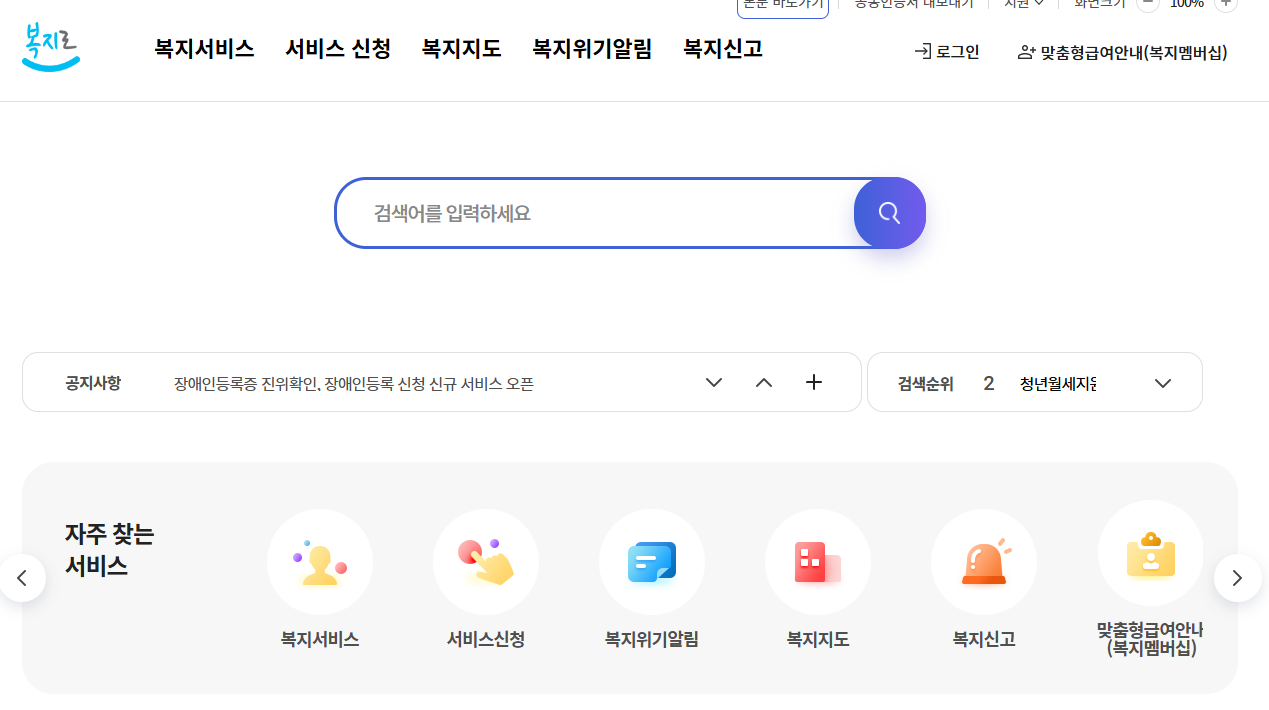Open the 복지서비스 menu
Screen dimensions: 1269x710
[203, 48]
